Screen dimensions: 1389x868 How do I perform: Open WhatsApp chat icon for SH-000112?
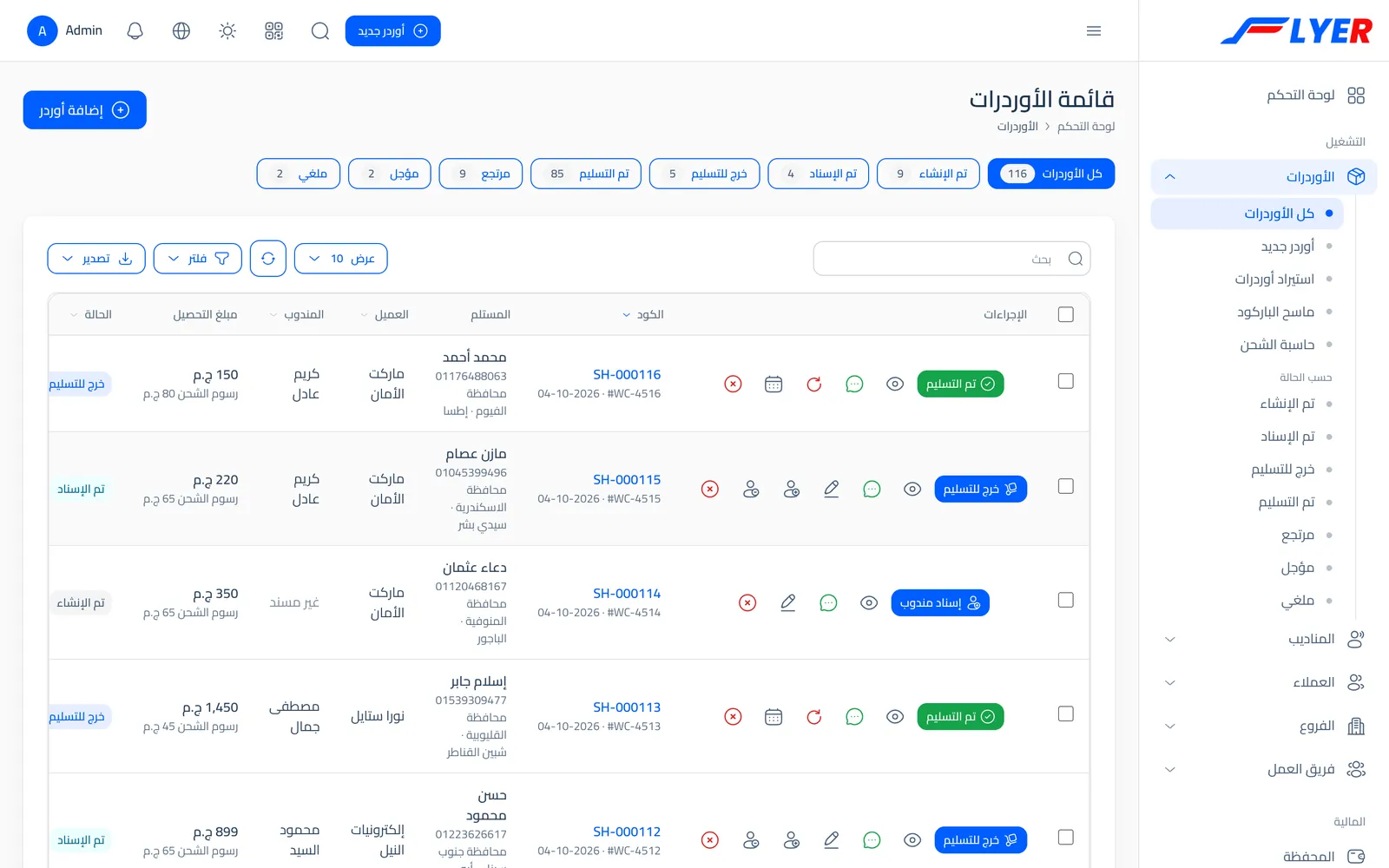pos(872,840)
